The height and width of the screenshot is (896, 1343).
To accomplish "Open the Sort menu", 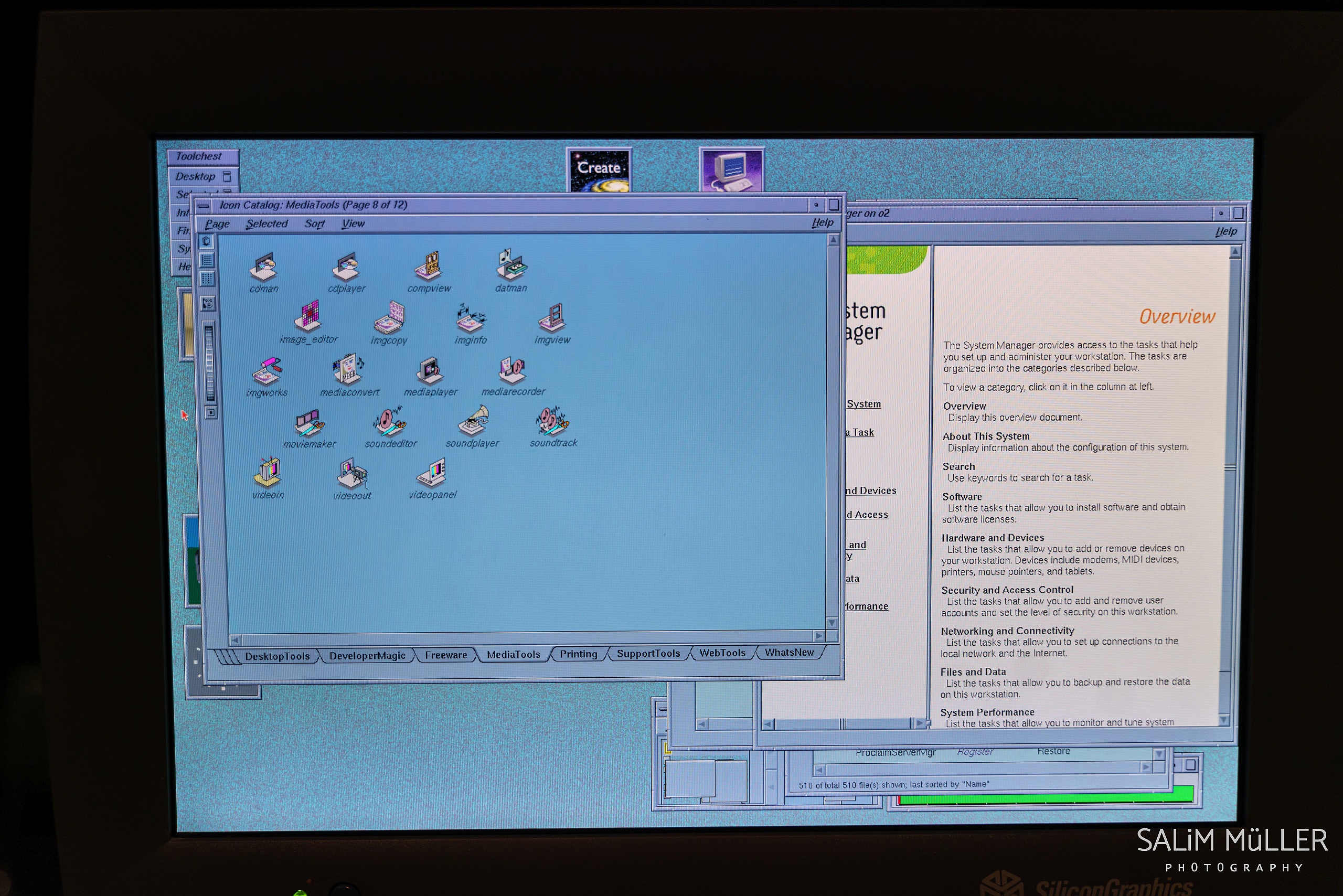I will [x=314, y=224].
